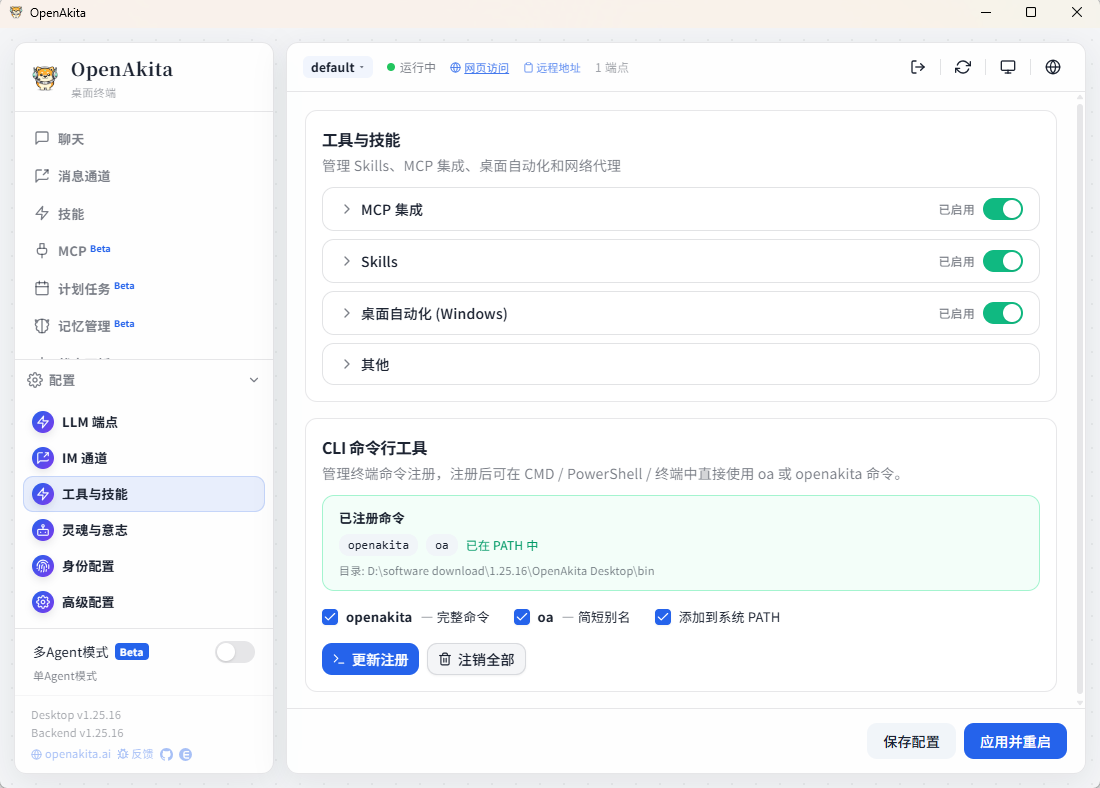Click the Backend v1.25.16 version text
Screen dimensions: 1100x788
pyautogui.click(x=77, y=733)
